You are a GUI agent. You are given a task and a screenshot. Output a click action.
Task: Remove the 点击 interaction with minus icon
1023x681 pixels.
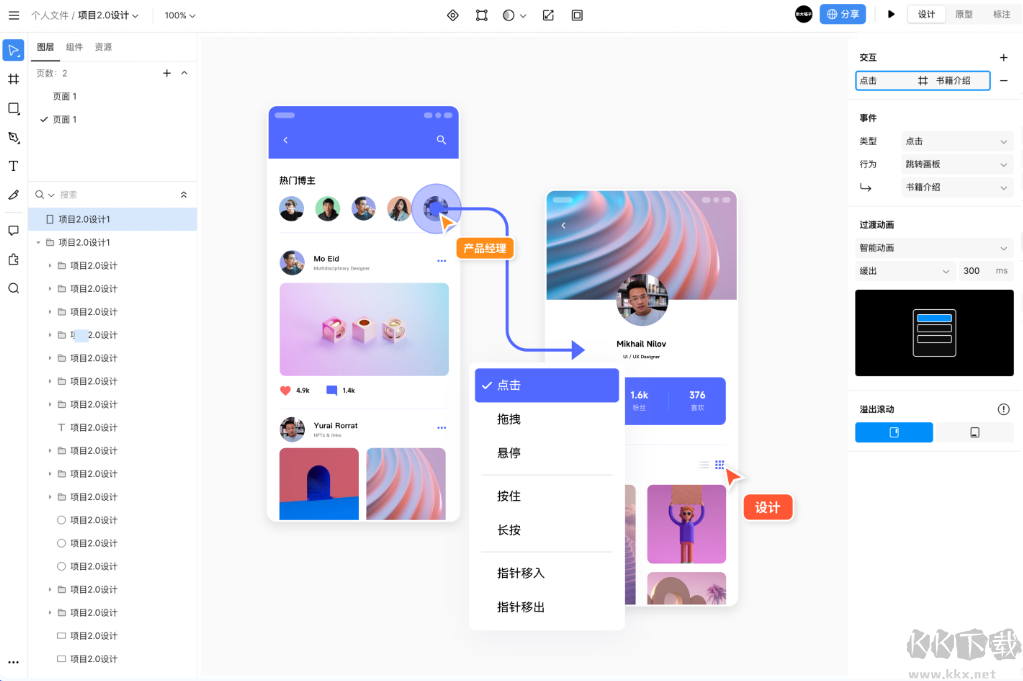click(1003, 81)
